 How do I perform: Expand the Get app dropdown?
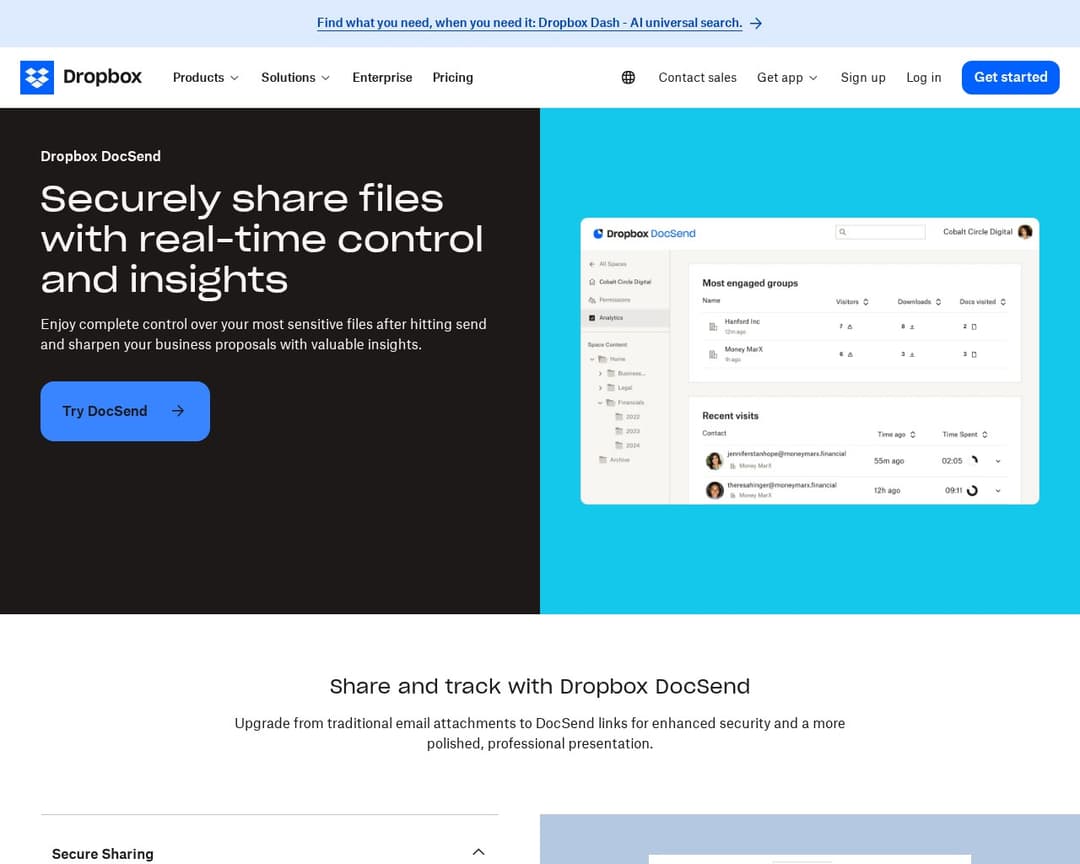click(787, 77)
